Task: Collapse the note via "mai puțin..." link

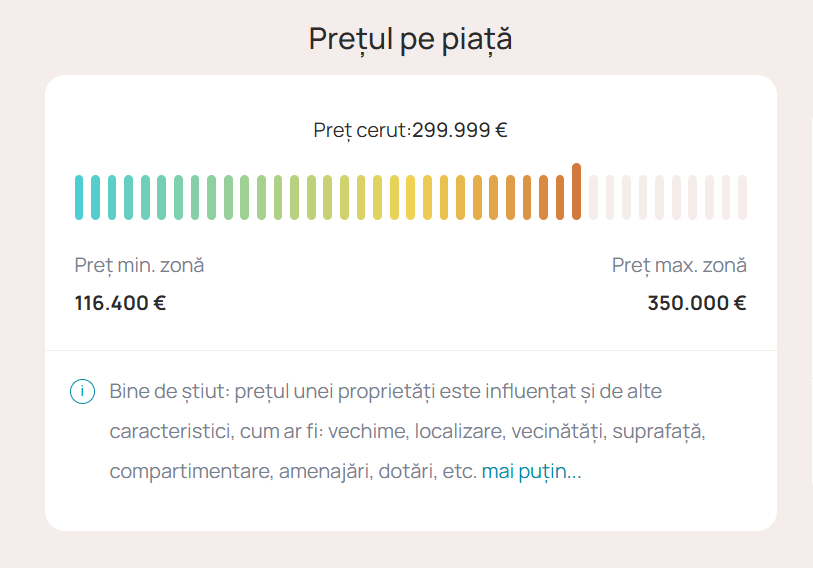Action: [531, 472]
